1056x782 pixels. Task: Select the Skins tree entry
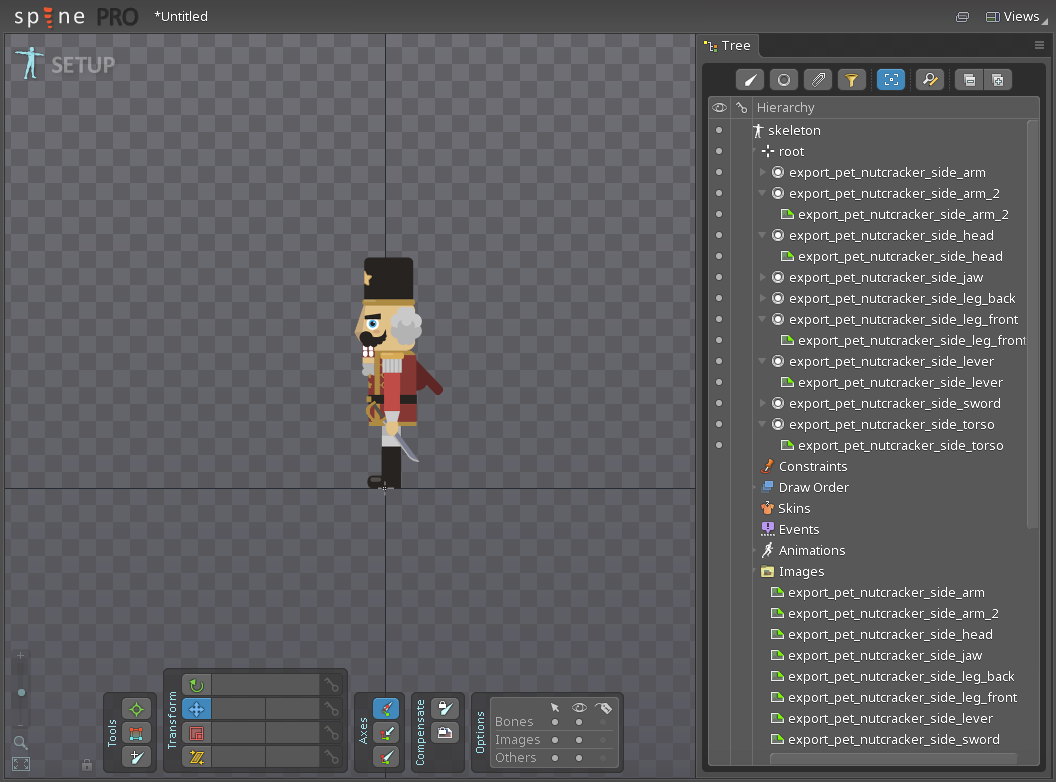pos(794,508)
